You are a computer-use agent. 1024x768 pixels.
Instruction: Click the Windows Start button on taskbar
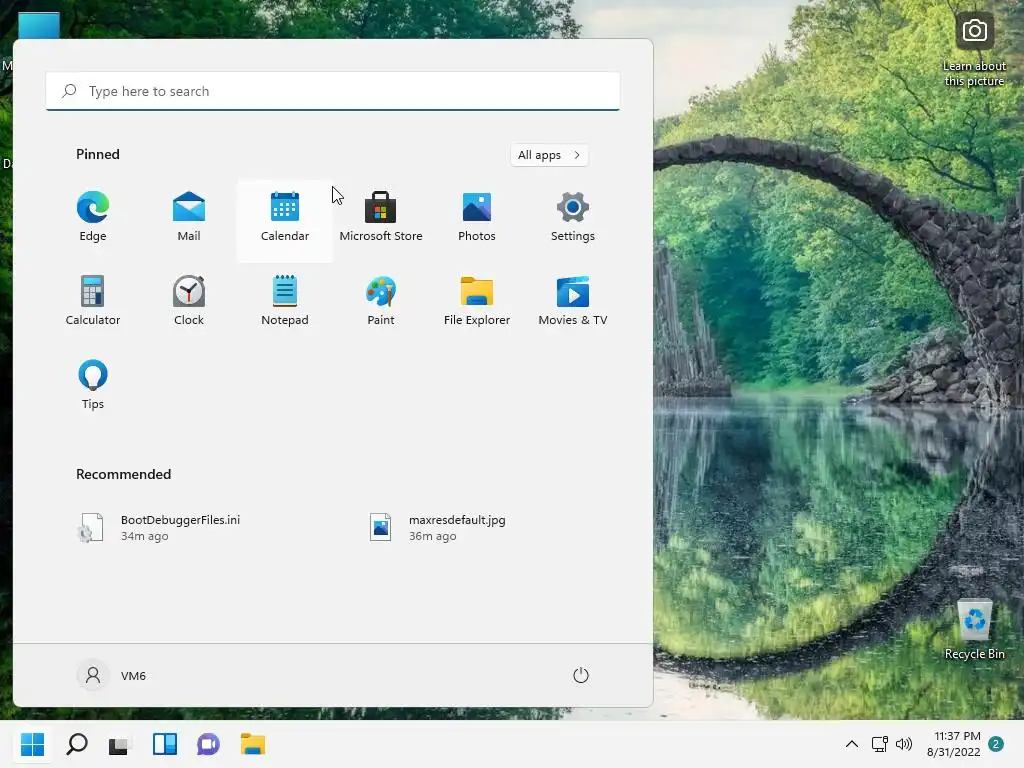(33, 744)
